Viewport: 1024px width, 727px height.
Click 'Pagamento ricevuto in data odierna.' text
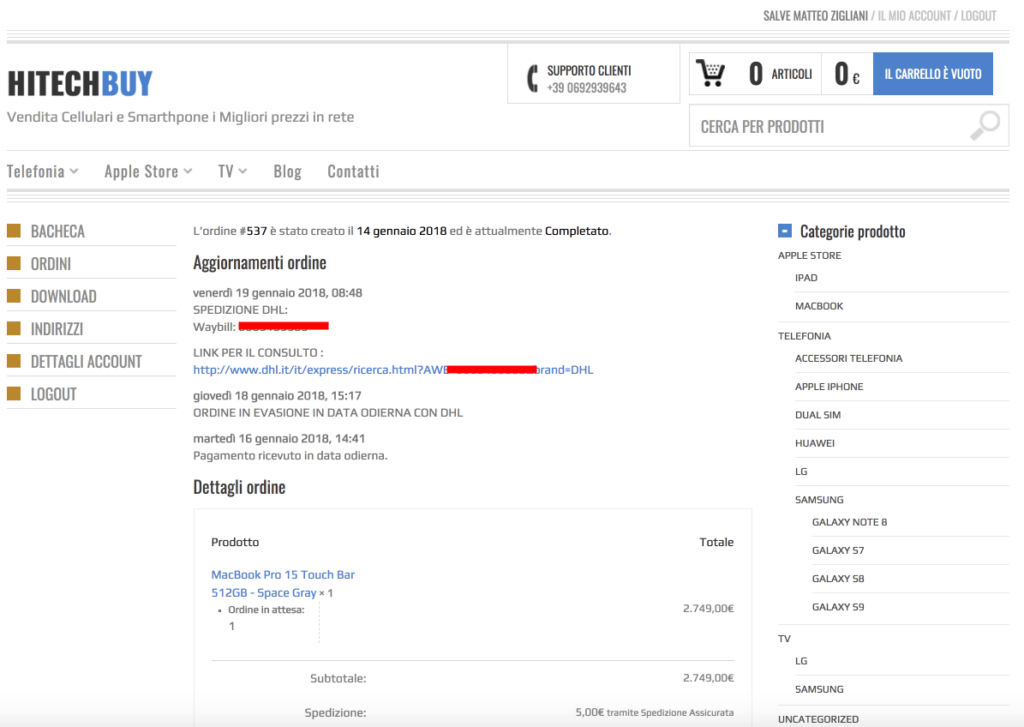click(290, 455)
